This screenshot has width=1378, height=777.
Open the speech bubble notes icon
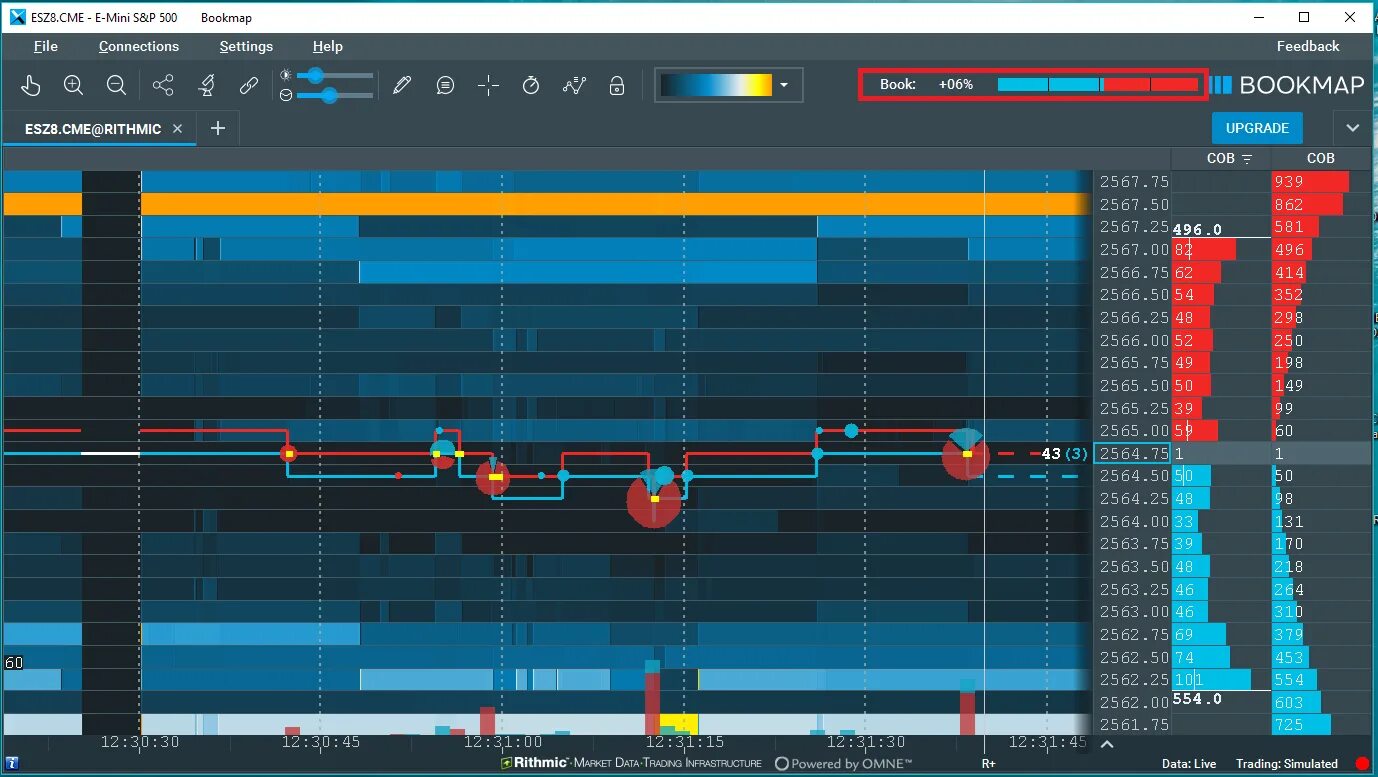445,86
